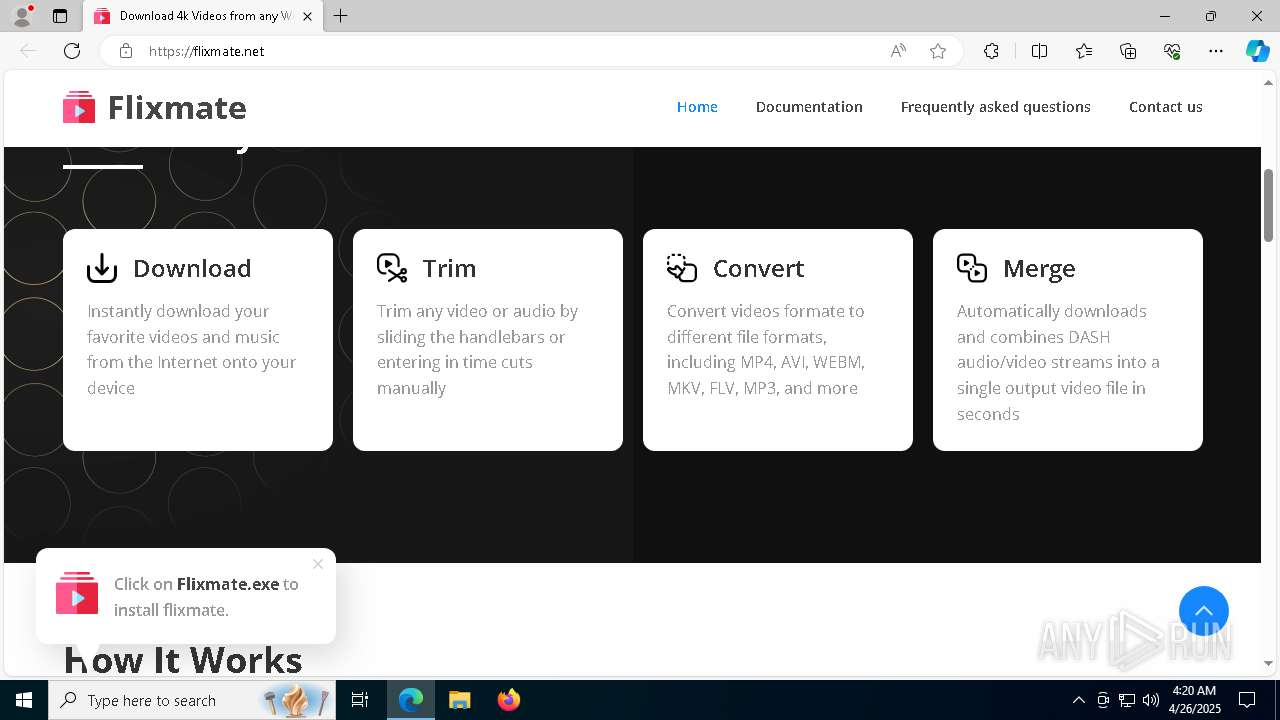Click the Convert card icon
This screenshot has width=1280, height=720.
[682, 268]
